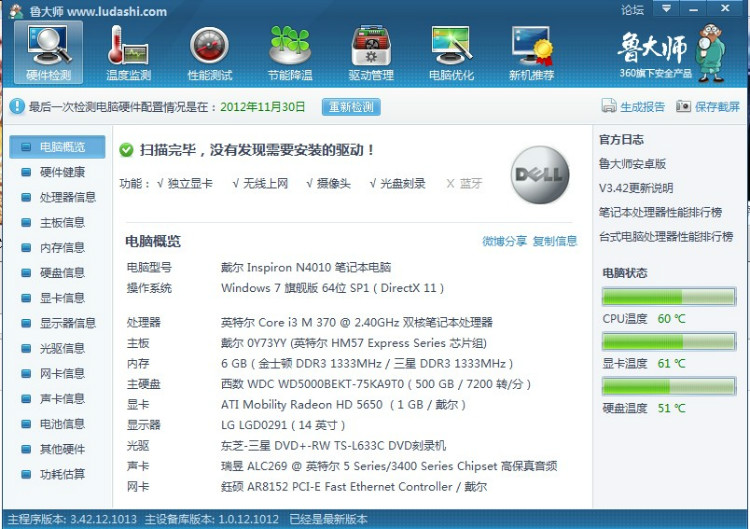Open 电脑优化 monitor icon
The height and width of the screenshot is (529, 750).
coord(451,45)
